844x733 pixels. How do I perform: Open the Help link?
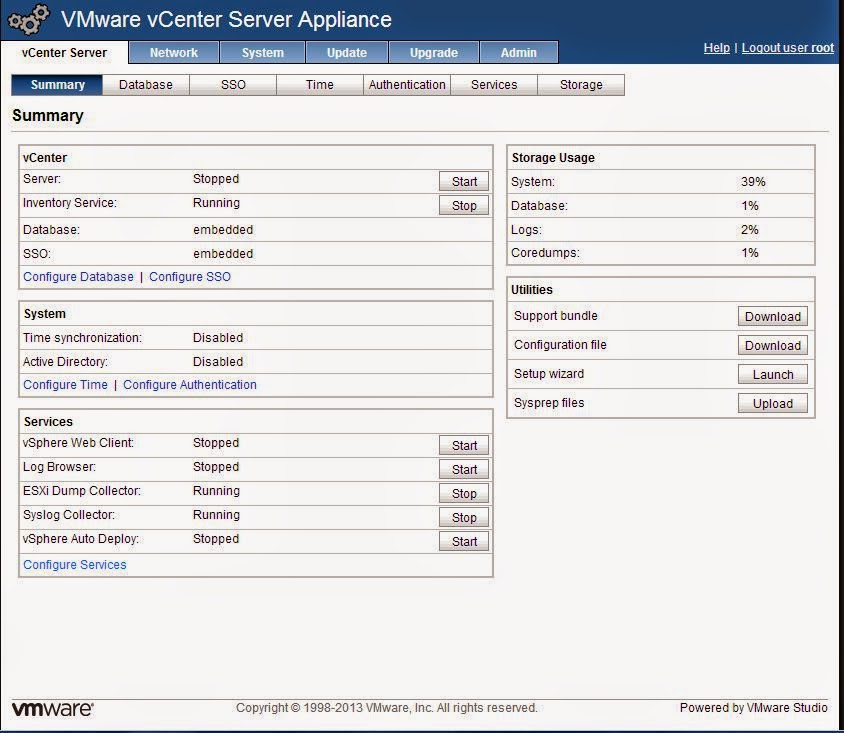click(x=716, y=48)
